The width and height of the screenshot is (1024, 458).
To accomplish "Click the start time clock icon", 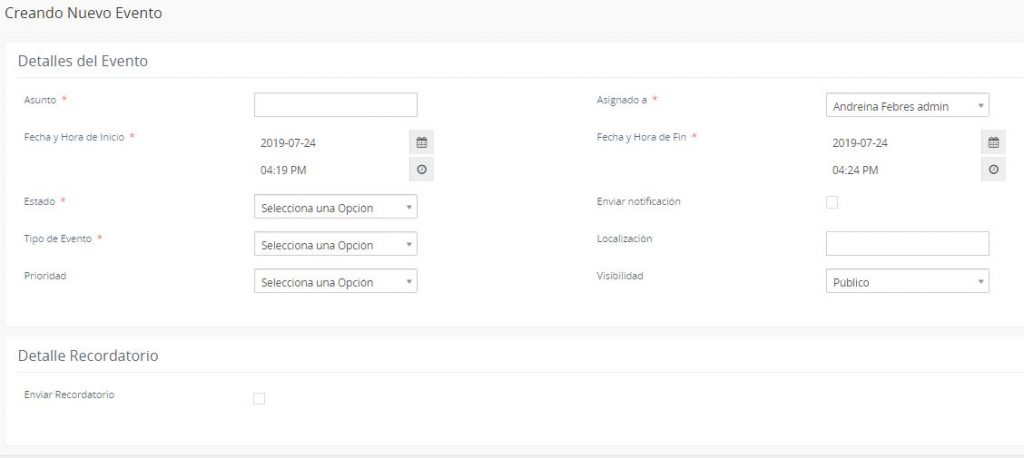I will click(x=421, y=170).
